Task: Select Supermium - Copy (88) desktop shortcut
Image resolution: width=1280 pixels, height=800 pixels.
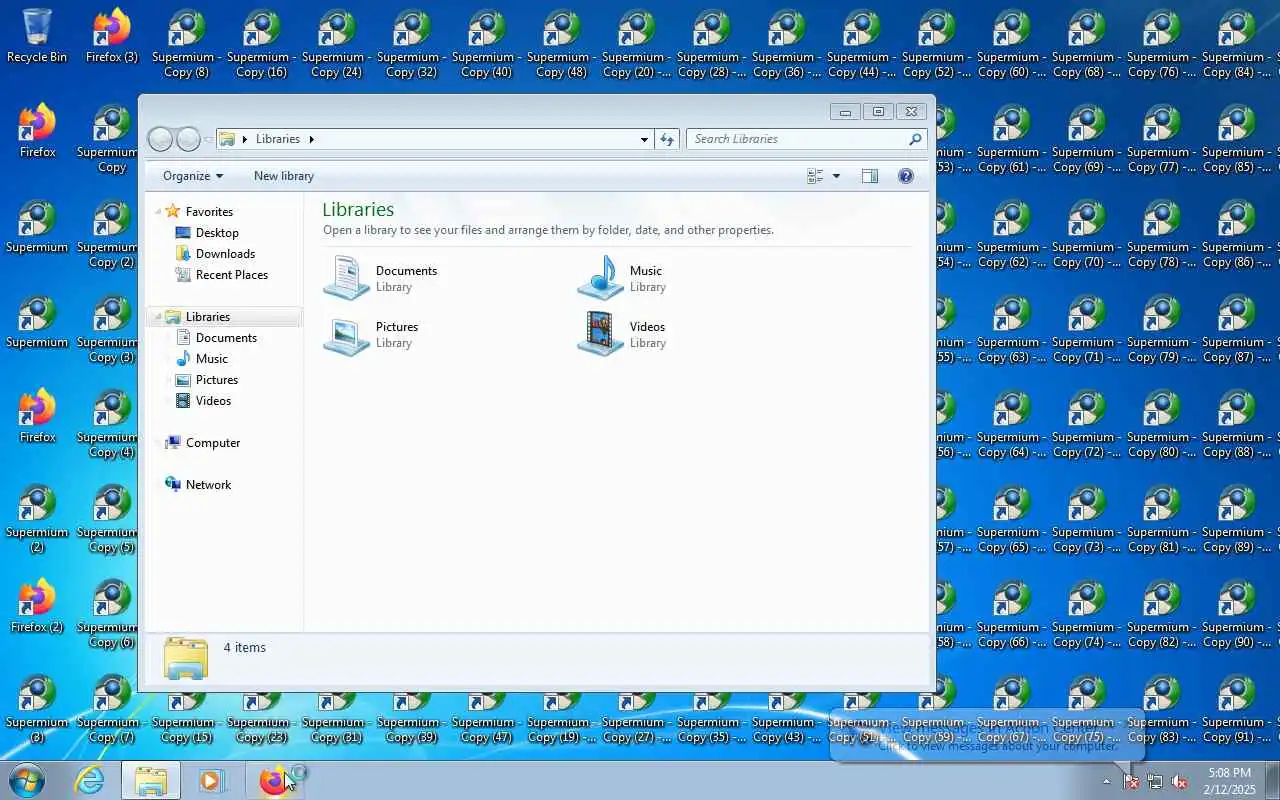Action: tap(1237, 424)
